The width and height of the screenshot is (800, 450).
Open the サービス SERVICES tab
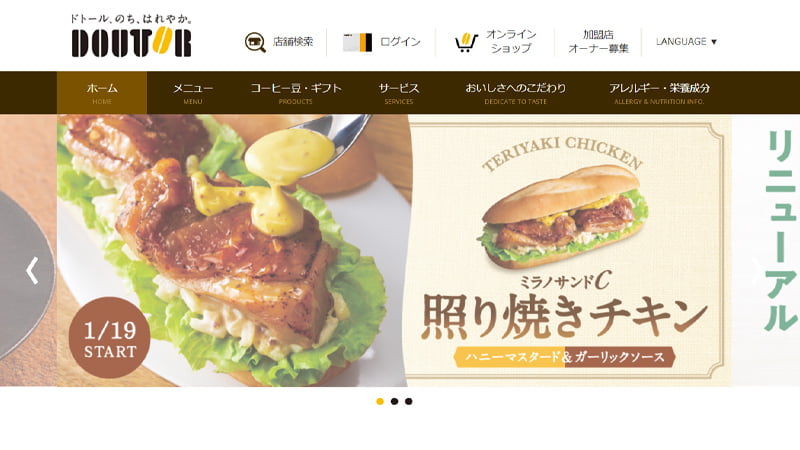pos(399,93)
